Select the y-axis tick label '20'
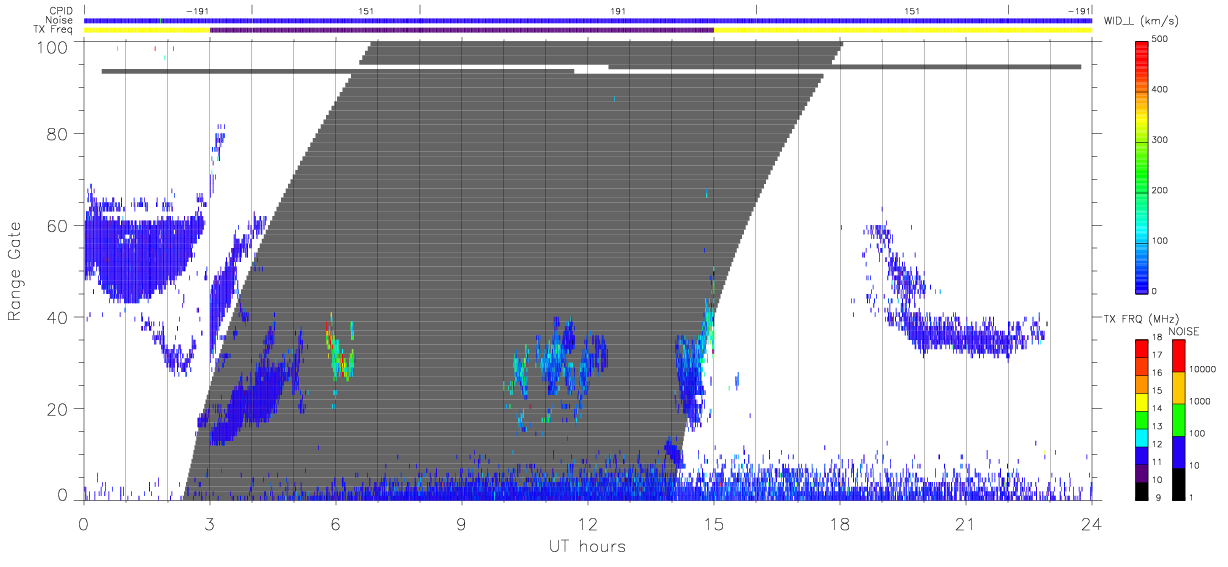This screenshot has width=1228, height=567. pyautogui.click(x=56, y=409)
